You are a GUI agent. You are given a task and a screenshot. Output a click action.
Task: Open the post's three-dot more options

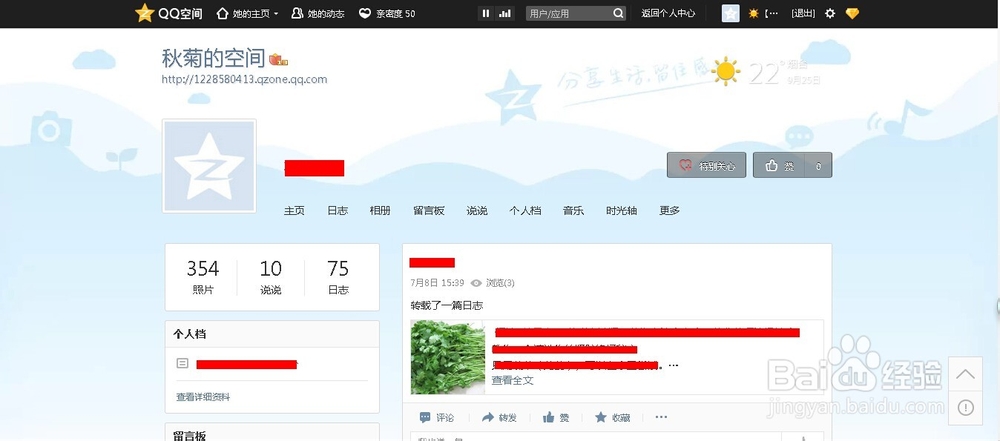point(661,417)
